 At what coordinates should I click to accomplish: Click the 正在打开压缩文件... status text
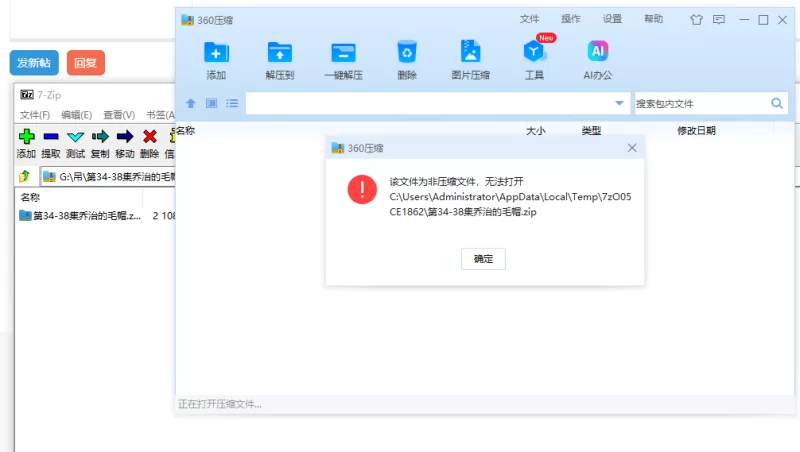pos(220,404)
